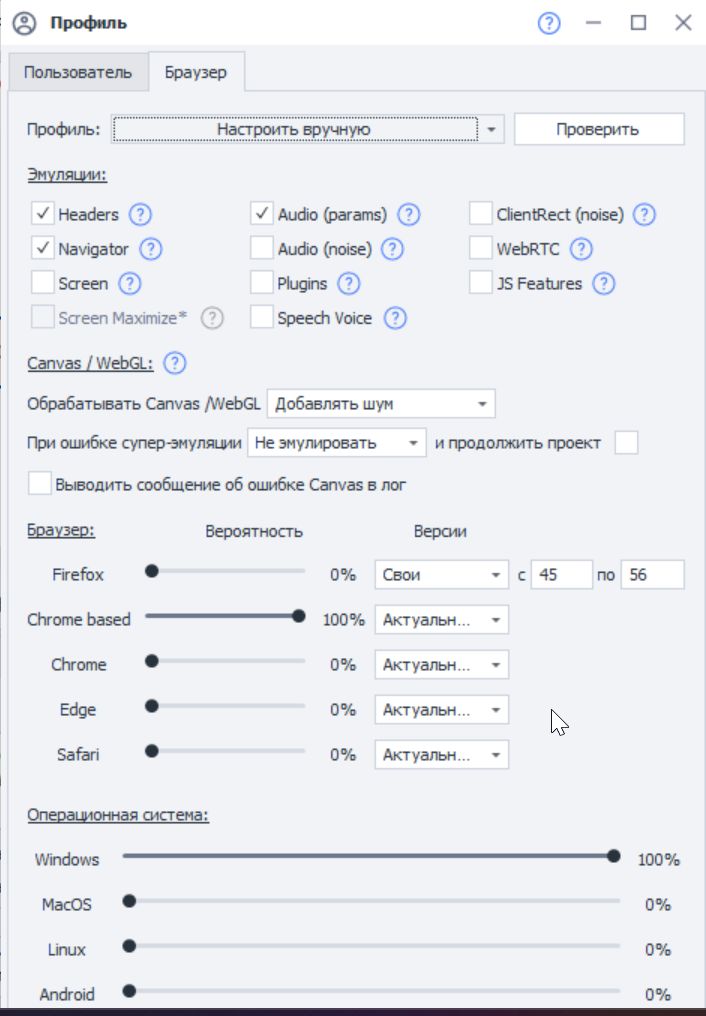Click the Firefox minimum version field
Viewport: 706px width, 1016px height.
tap(561, 575)
